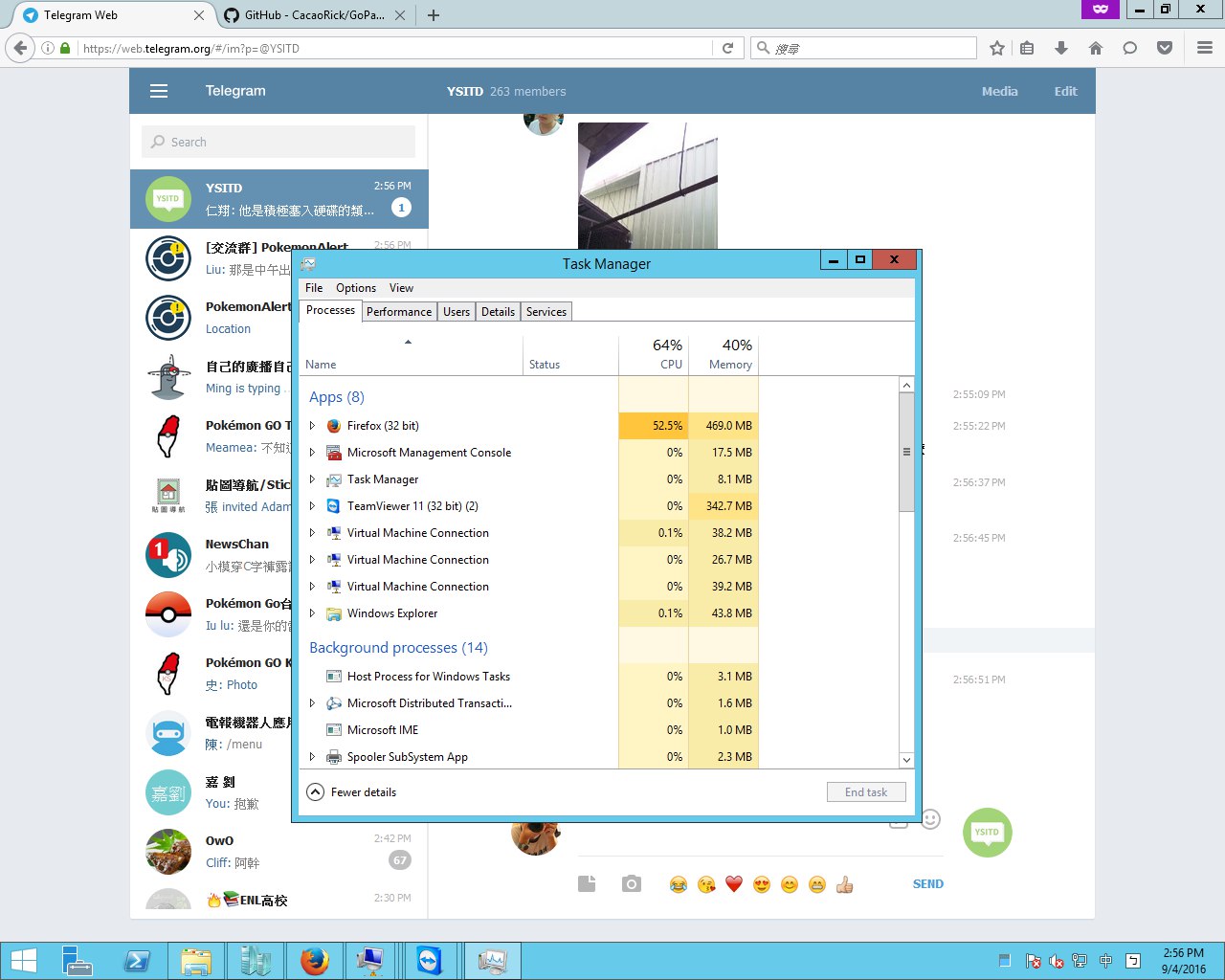
Task: Click the camera photo upload icon
Action: [x=632, y=884]
